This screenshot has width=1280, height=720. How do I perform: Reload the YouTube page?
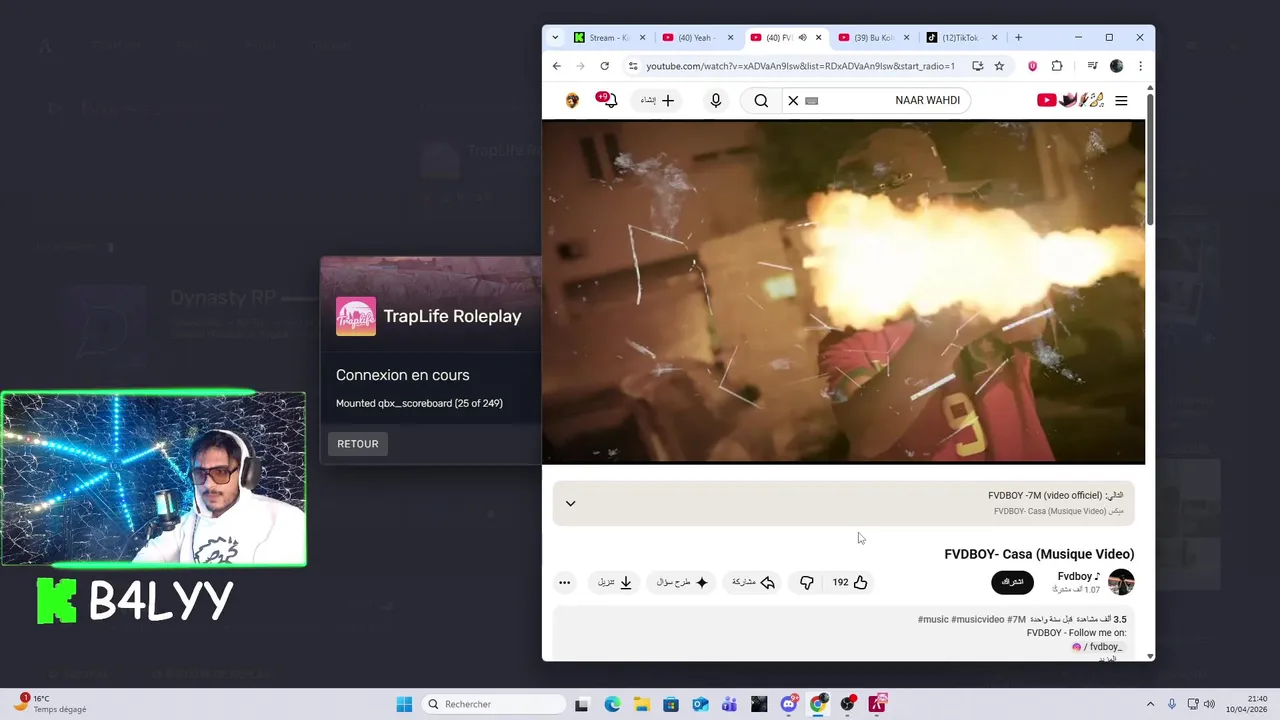point(604,66)
